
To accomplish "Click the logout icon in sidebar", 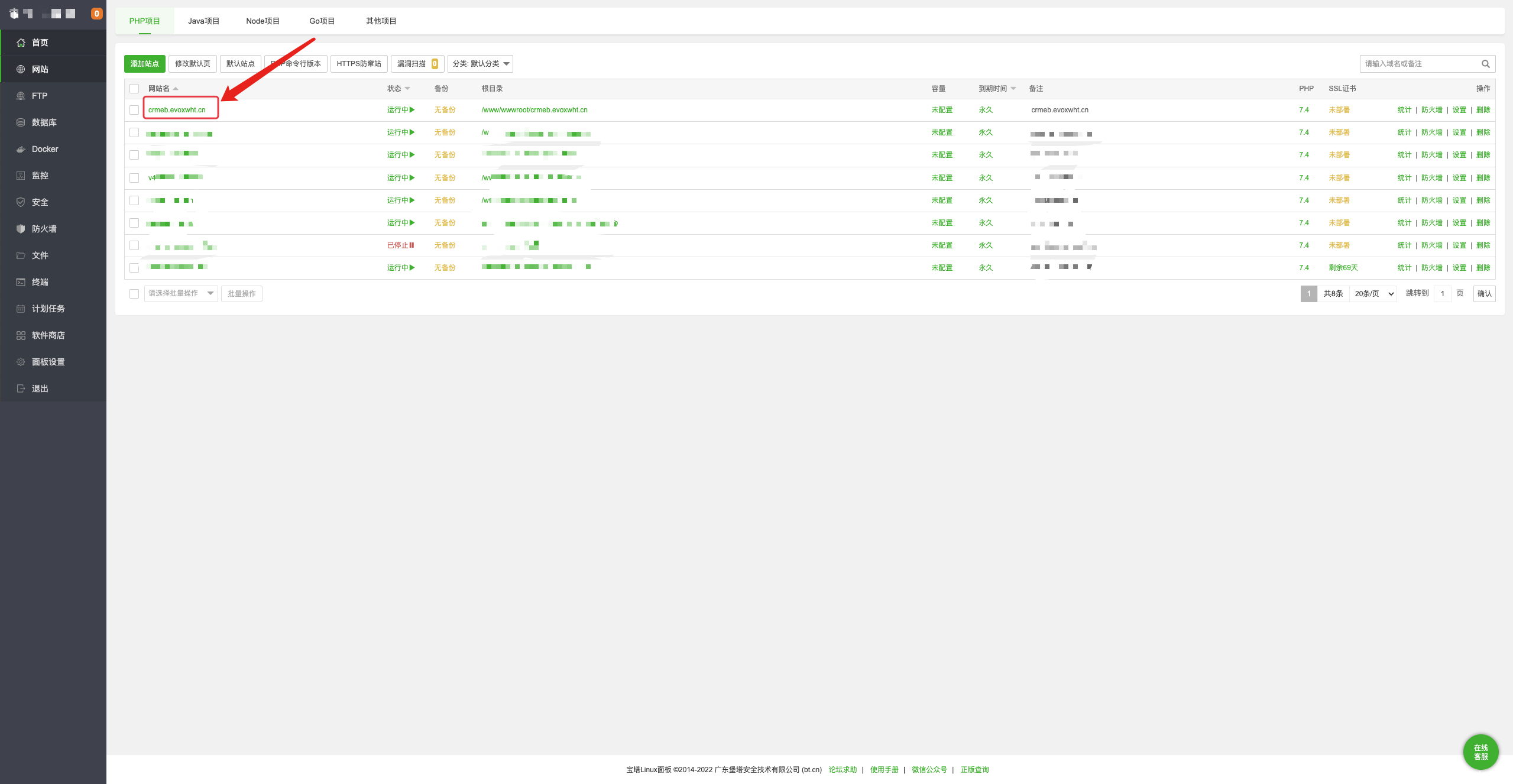I will (21, 388).
